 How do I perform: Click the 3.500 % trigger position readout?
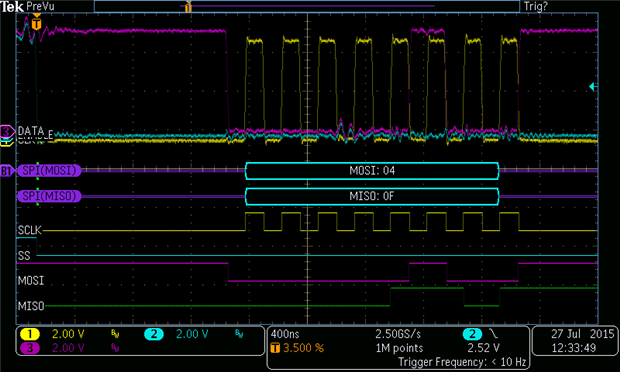coord(303,348)
